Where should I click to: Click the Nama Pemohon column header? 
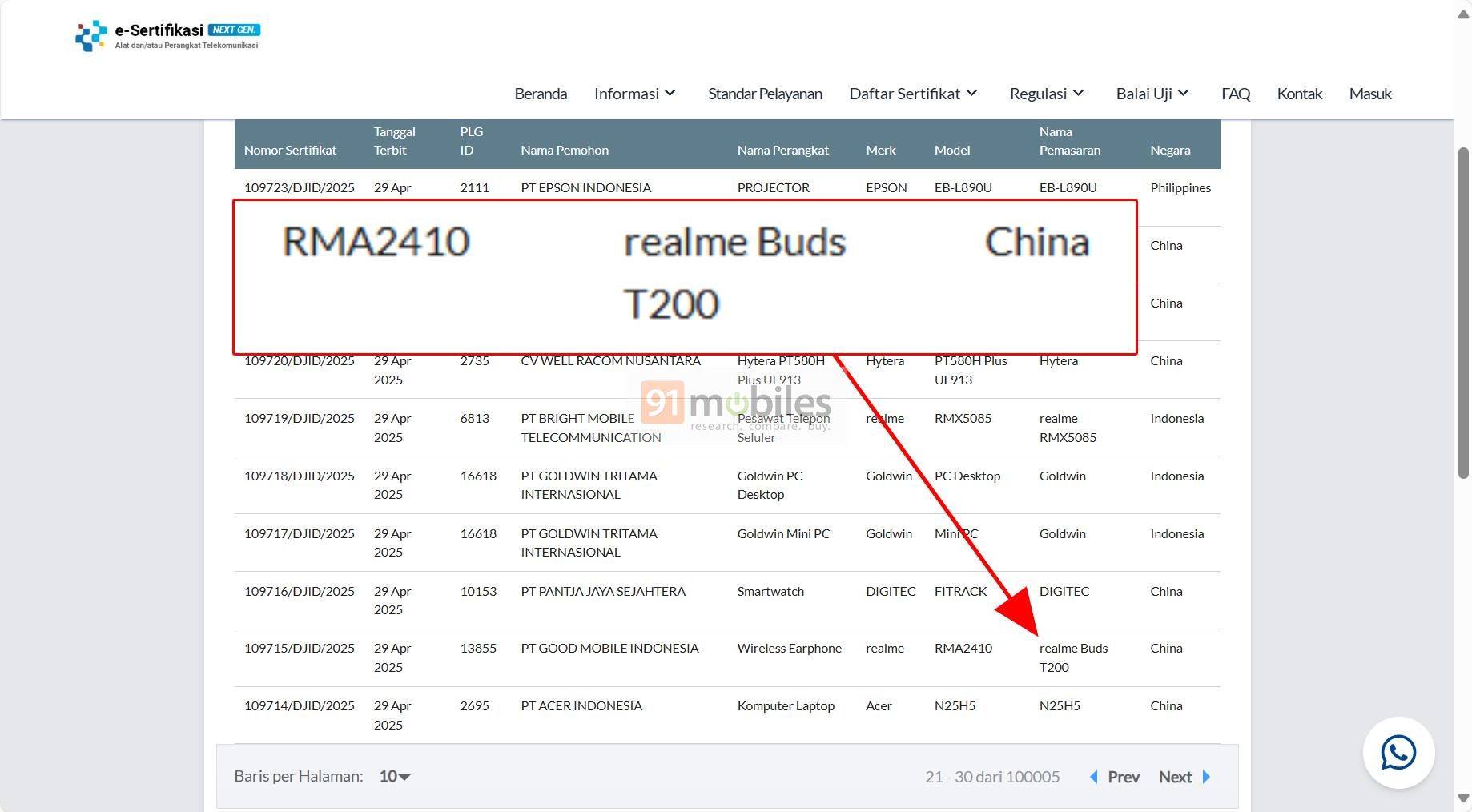[565, 150]
